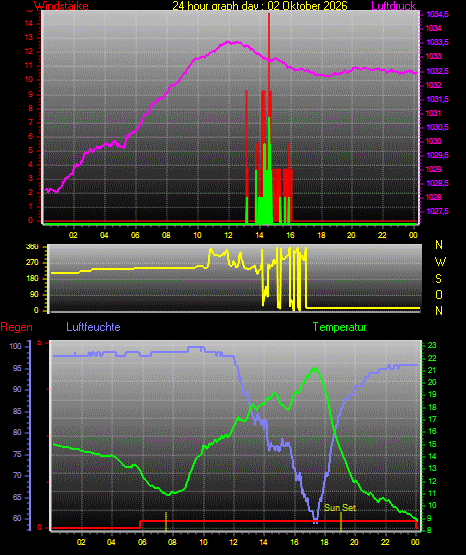Click the Windstärke axis title
This screenshot has height=555, width=466.
pyautogui.click(x=61, y=6)
